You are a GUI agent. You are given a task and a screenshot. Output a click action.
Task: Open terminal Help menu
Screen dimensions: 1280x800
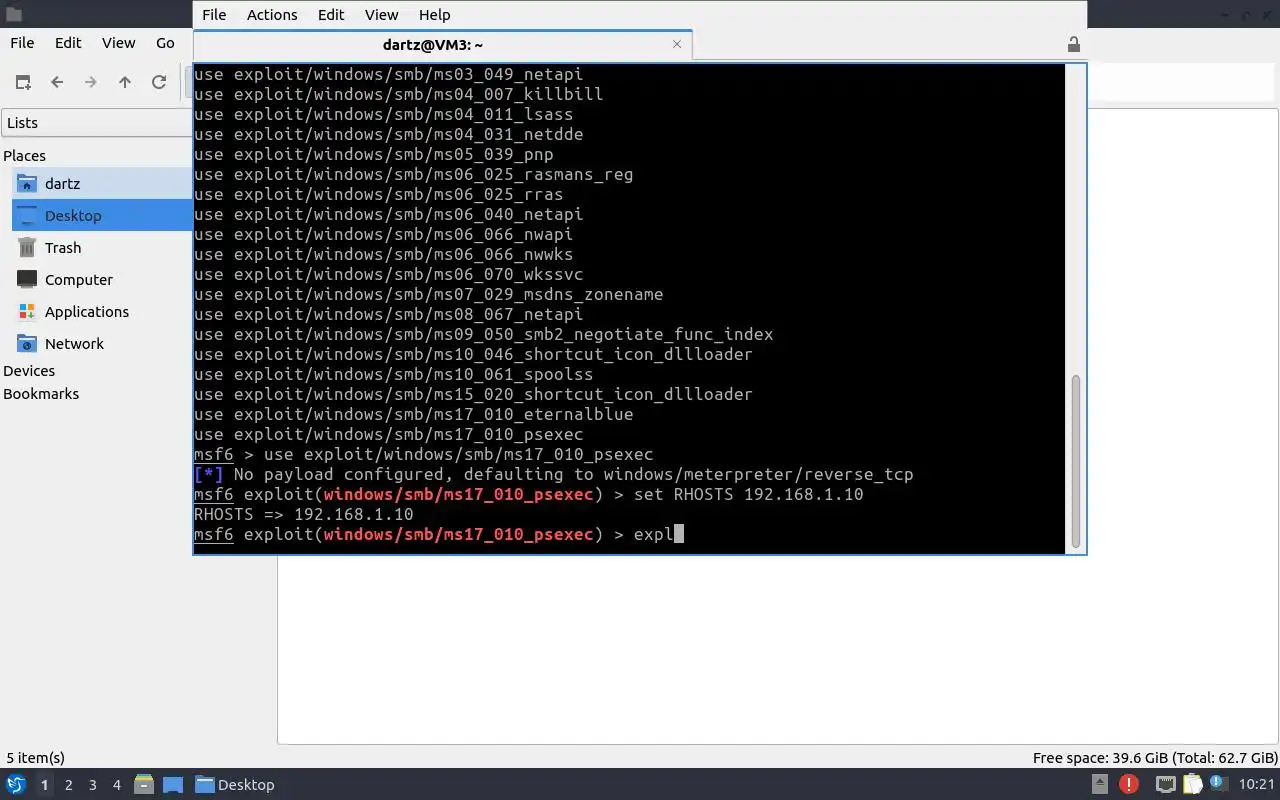[434, 15]
